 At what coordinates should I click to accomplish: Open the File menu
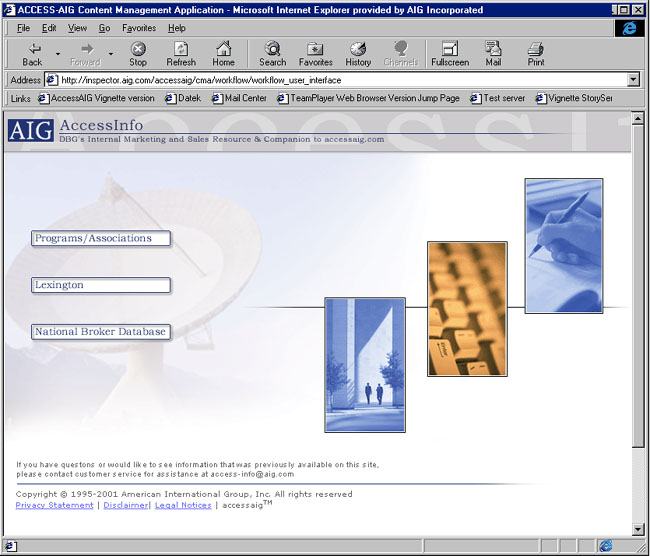tap(23, 28)
